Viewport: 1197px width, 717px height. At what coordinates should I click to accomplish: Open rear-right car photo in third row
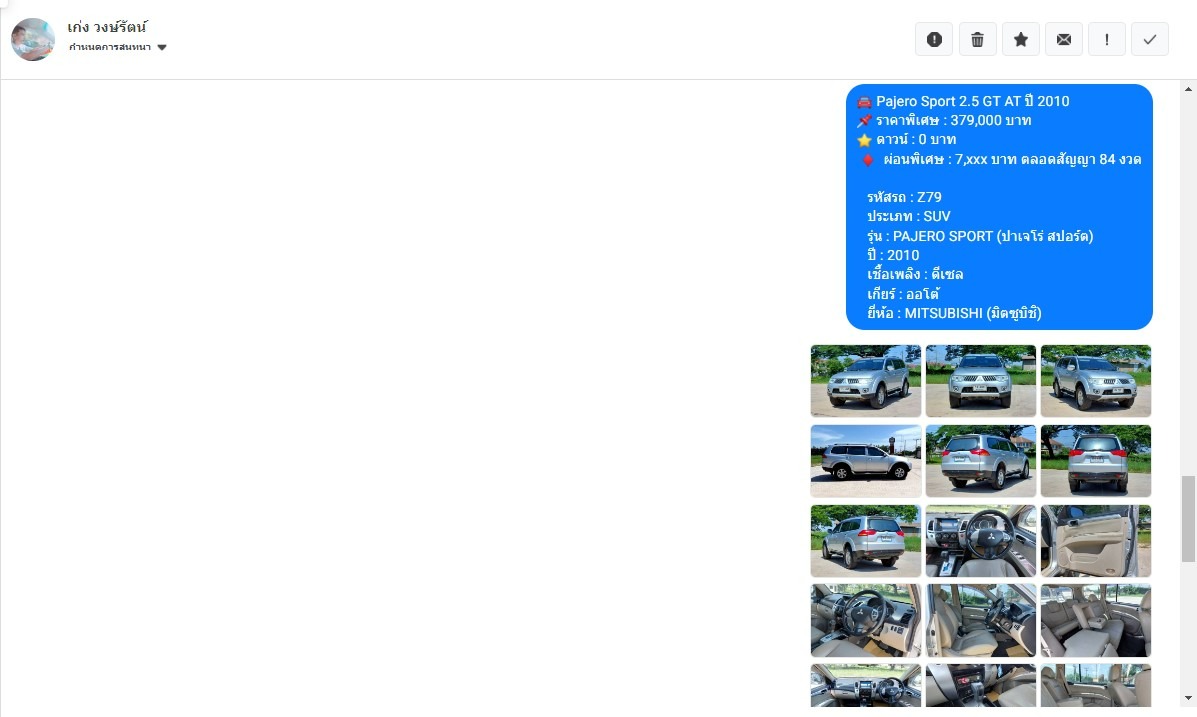click(866, 541)
